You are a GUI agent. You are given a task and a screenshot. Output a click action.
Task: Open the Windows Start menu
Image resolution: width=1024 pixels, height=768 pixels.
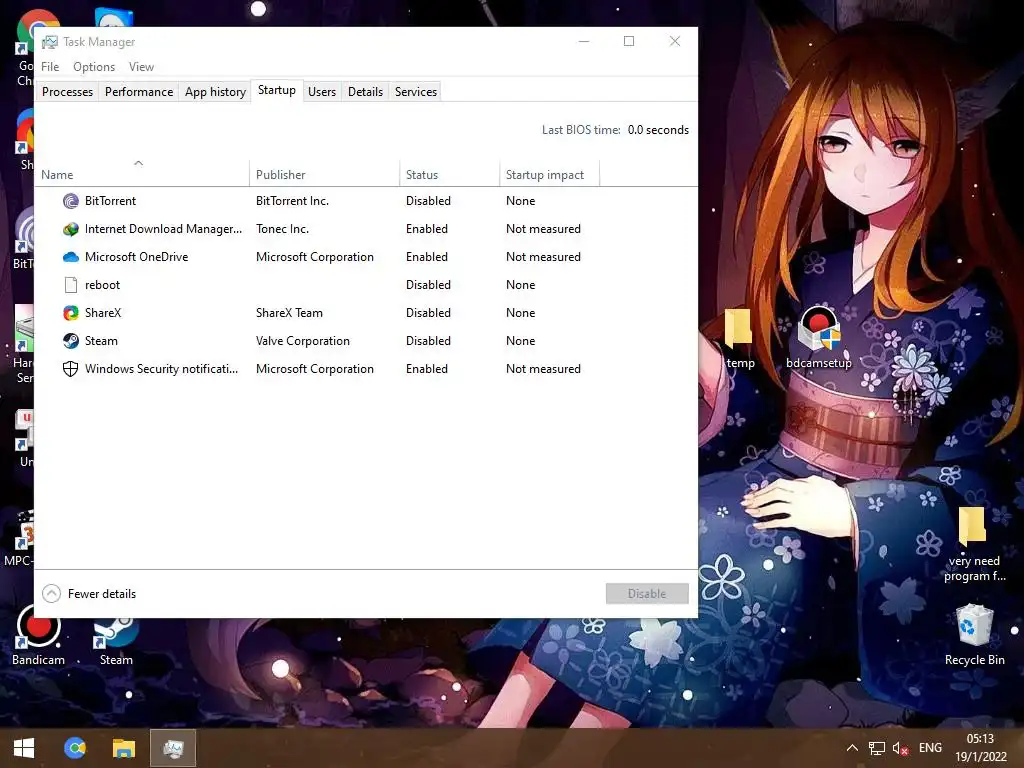(24, 748)
